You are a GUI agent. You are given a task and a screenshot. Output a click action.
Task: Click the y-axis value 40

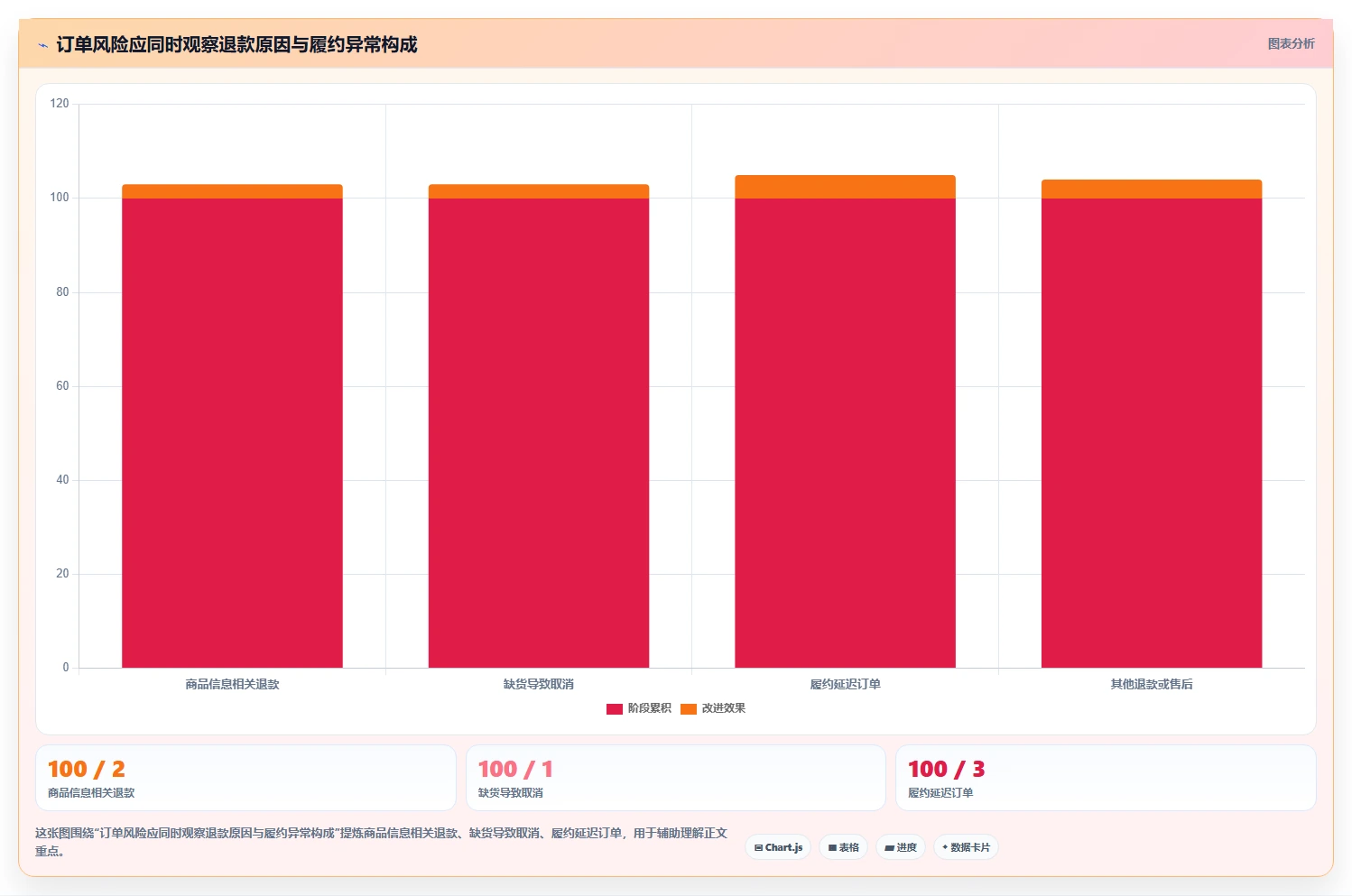(x=62, y=480)
